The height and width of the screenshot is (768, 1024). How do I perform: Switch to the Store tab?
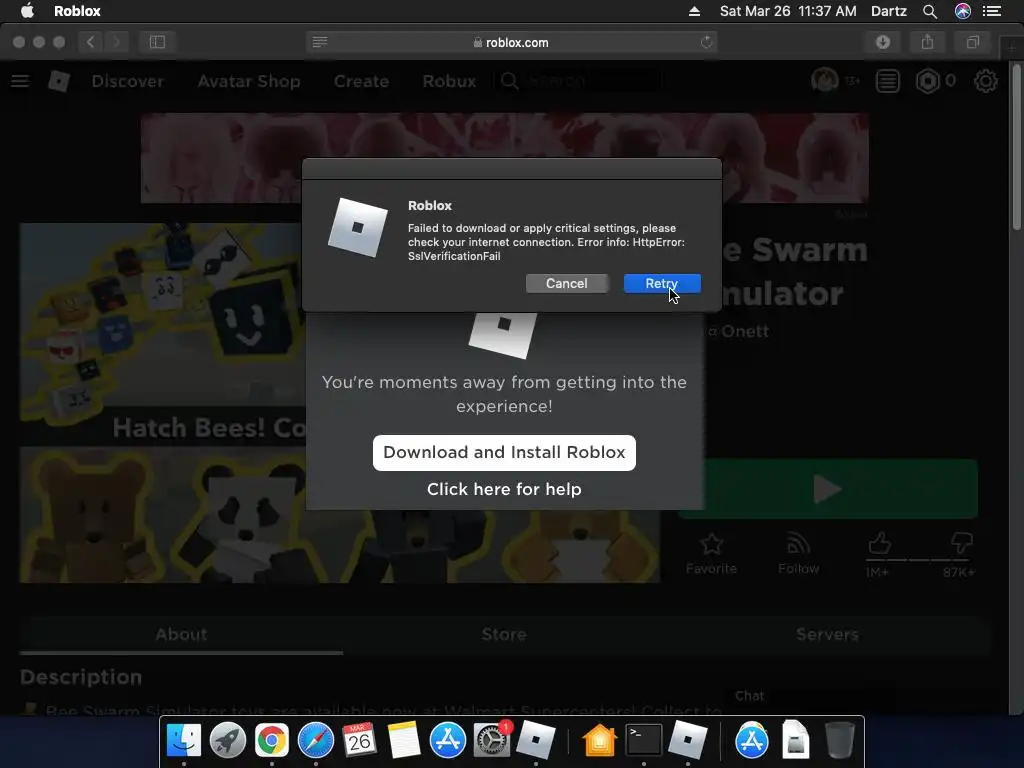click(x=504, y=634)
